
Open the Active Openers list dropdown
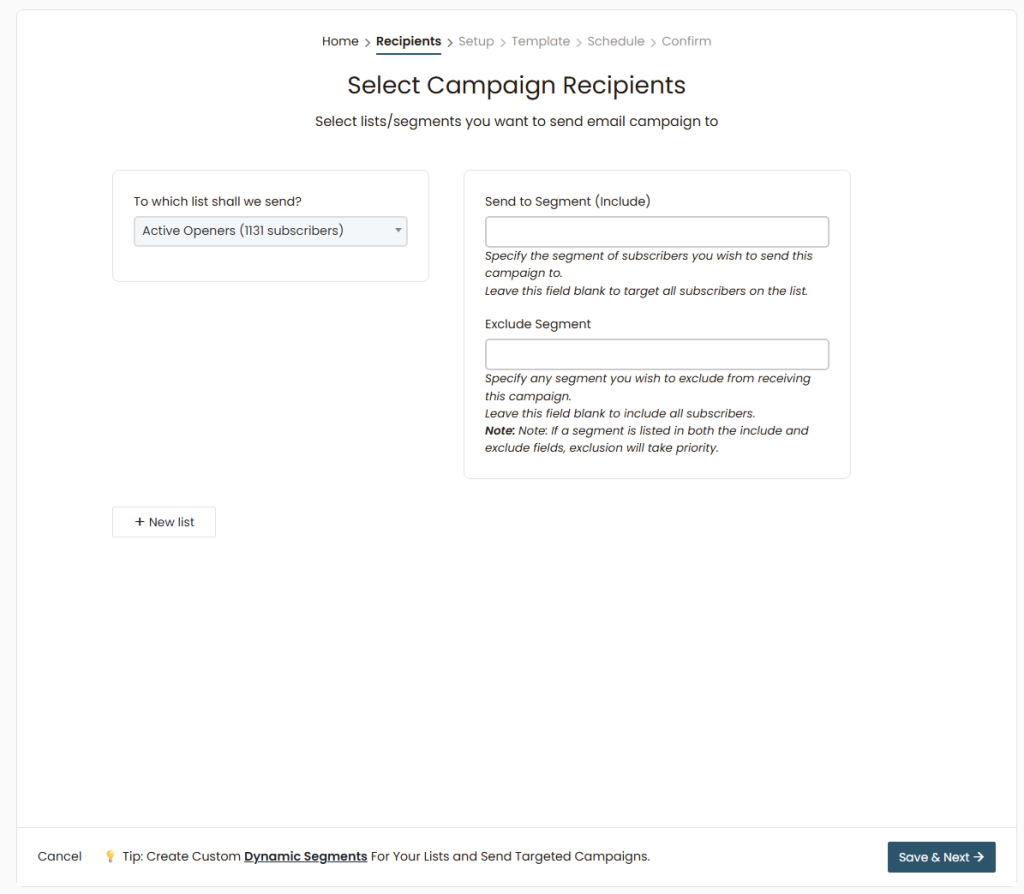(270, 231)
